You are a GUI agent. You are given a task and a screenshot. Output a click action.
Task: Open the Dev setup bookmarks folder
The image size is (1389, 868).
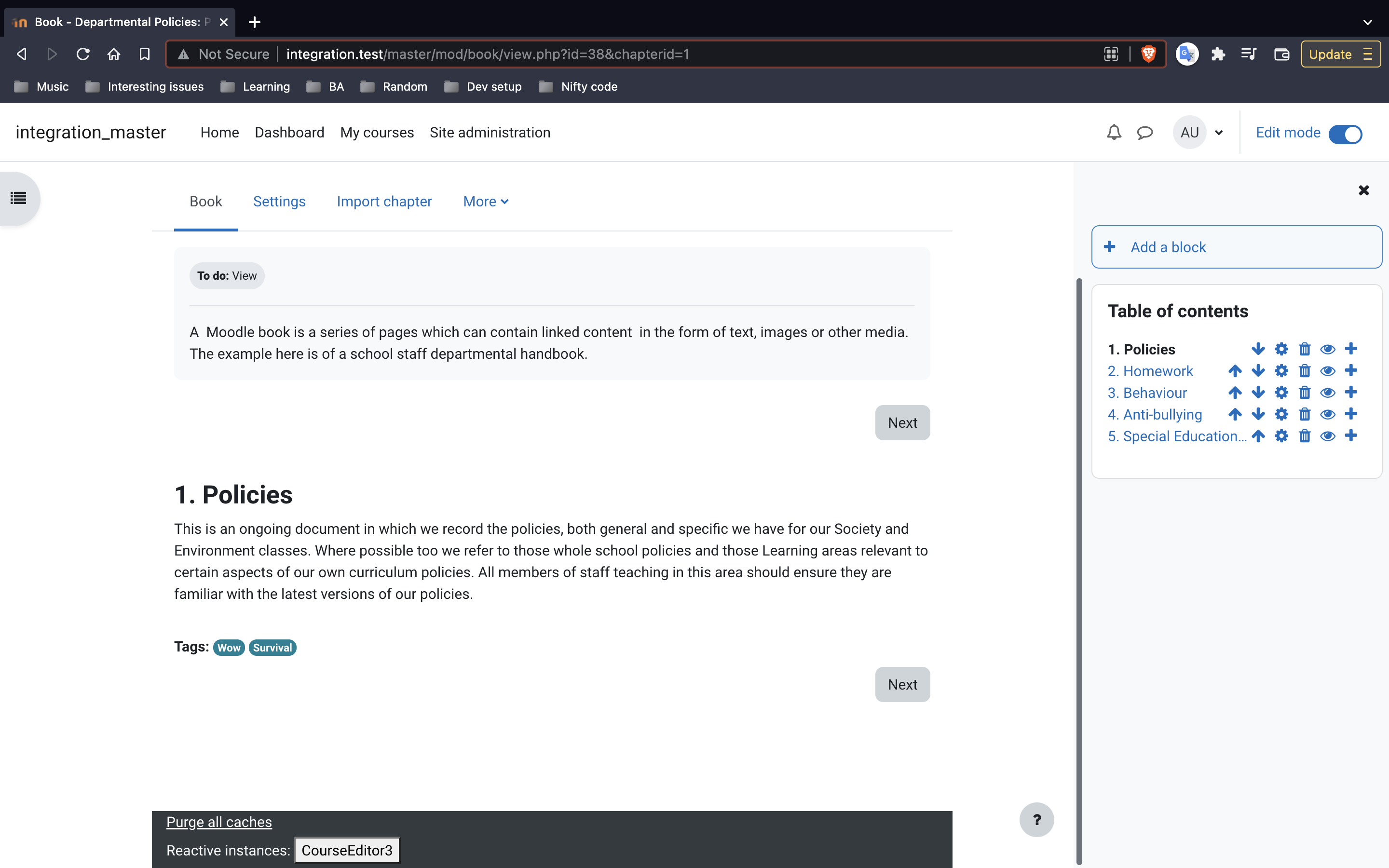point(483,87)
